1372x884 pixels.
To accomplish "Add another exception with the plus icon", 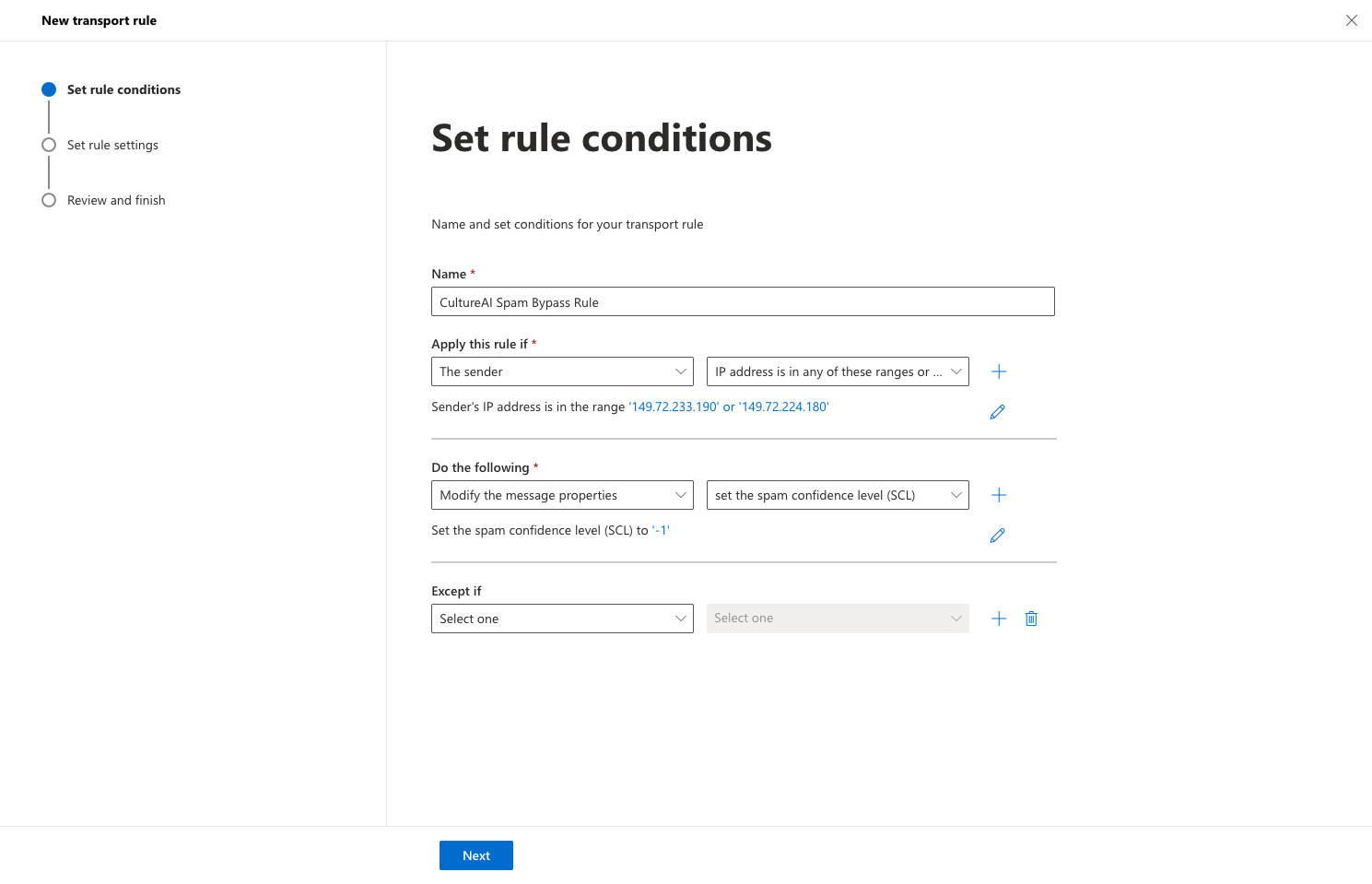I will (x=998, y=618).
